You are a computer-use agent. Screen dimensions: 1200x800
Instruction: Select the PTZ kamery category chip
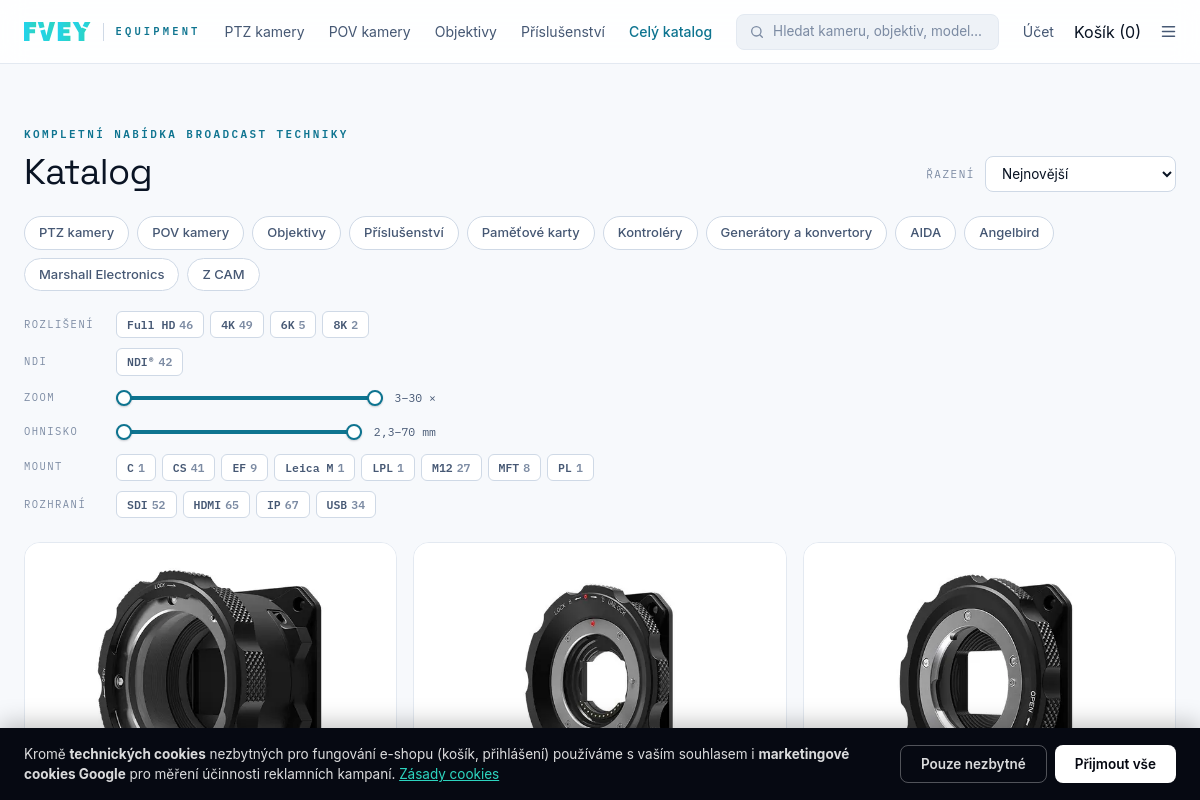pyautogui.click(x=76, y=233)
